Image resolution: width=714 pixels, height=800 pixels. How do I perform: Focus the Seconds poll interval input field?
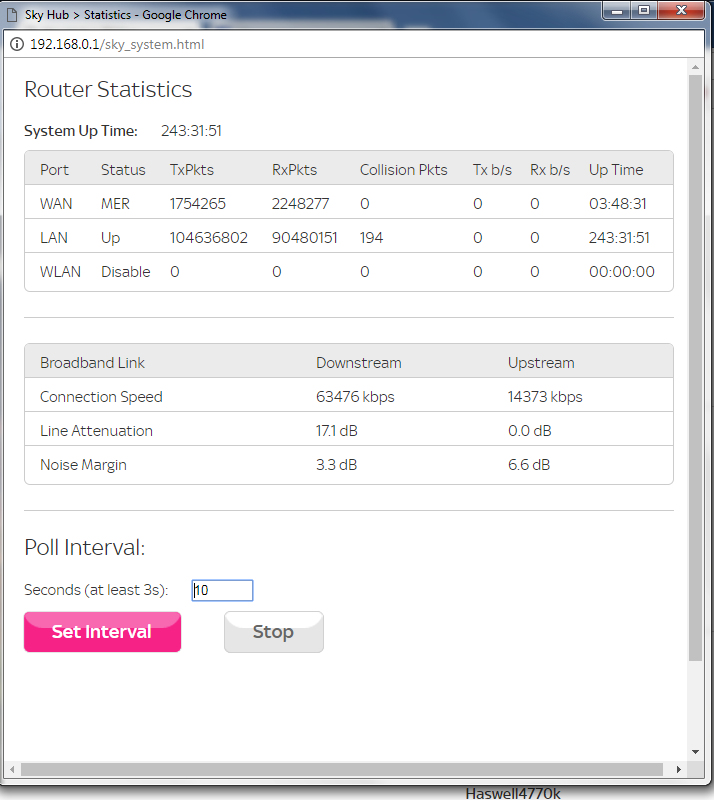222,590
